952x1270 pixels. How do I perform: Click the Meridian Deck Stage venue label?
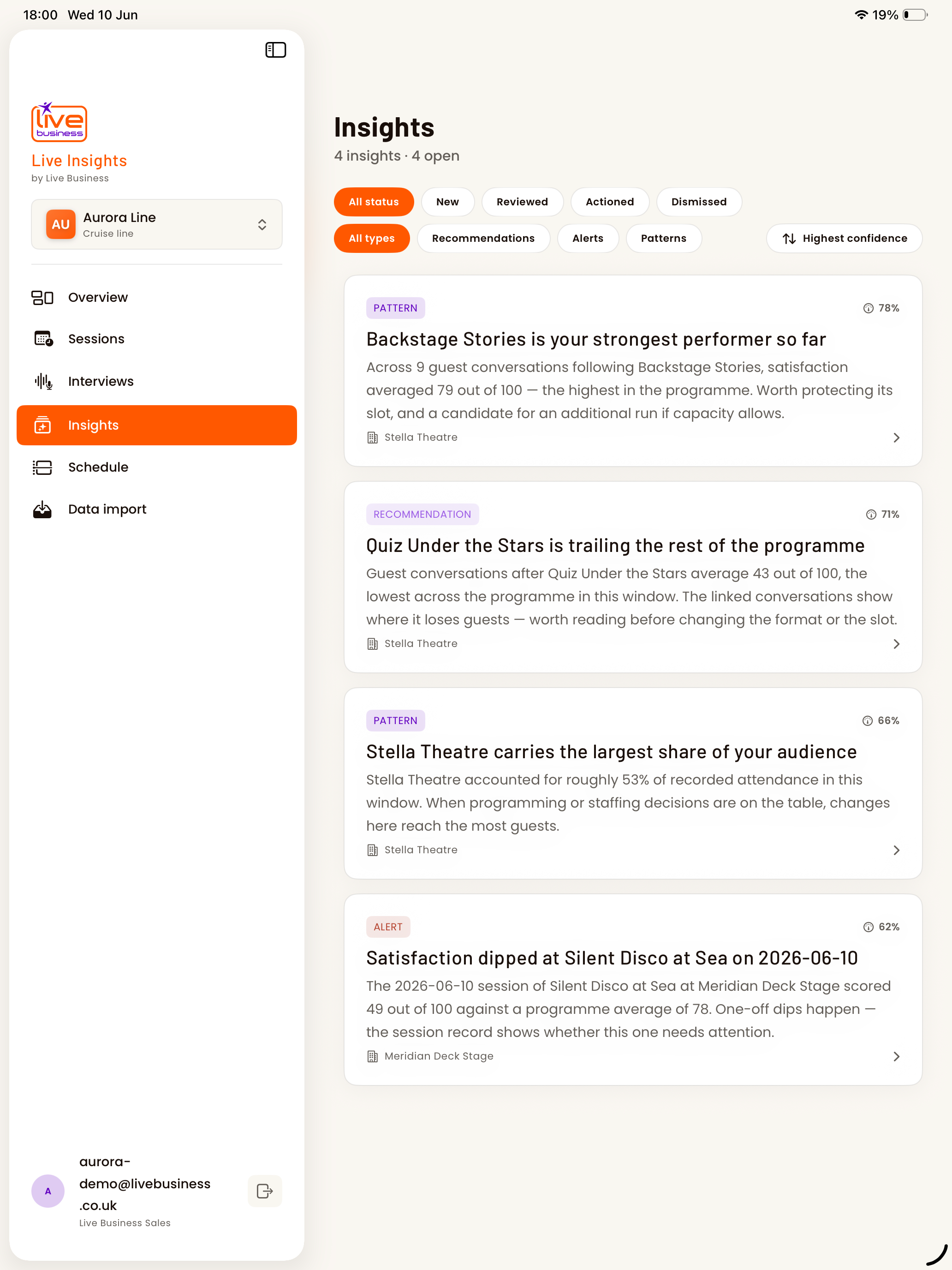pyautogui.click(x=439, y=1056)
